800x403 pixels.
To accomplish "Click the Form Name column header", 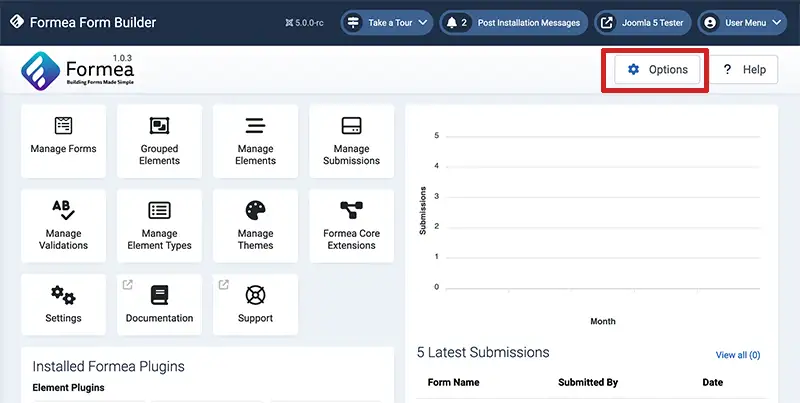I will point(454,382).
